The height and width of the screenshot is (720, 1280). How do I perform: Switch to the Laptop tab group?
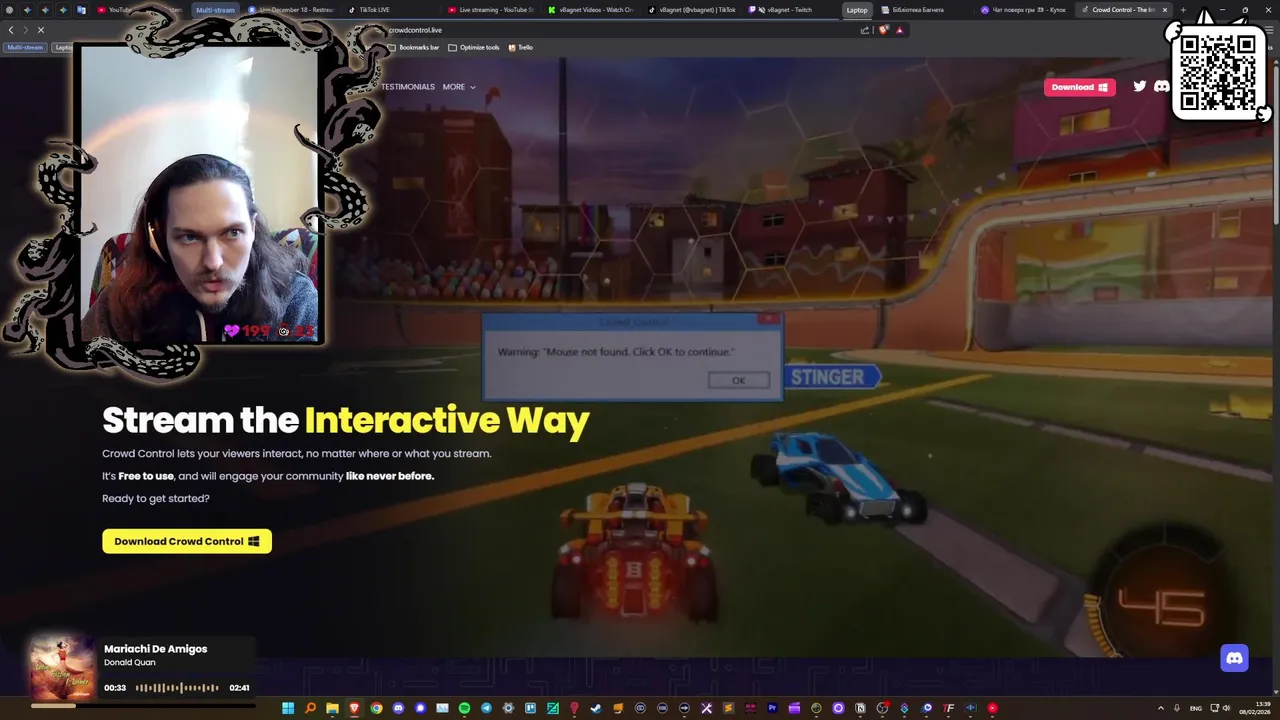(857, 10)
